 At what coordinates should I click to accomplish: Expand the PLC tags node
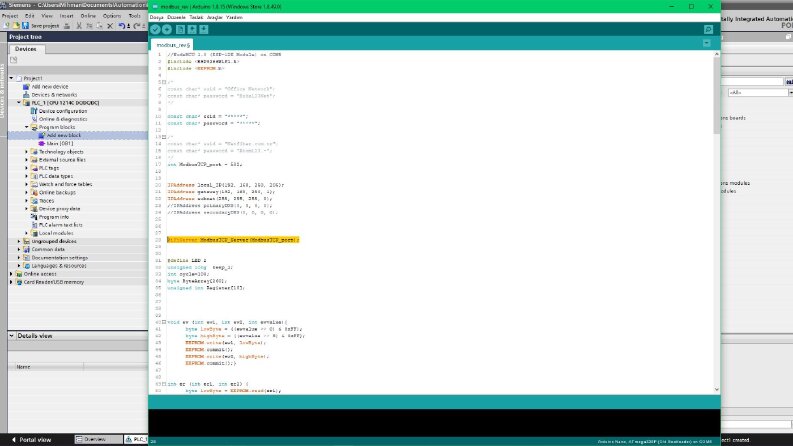click(x=27, y=168)
